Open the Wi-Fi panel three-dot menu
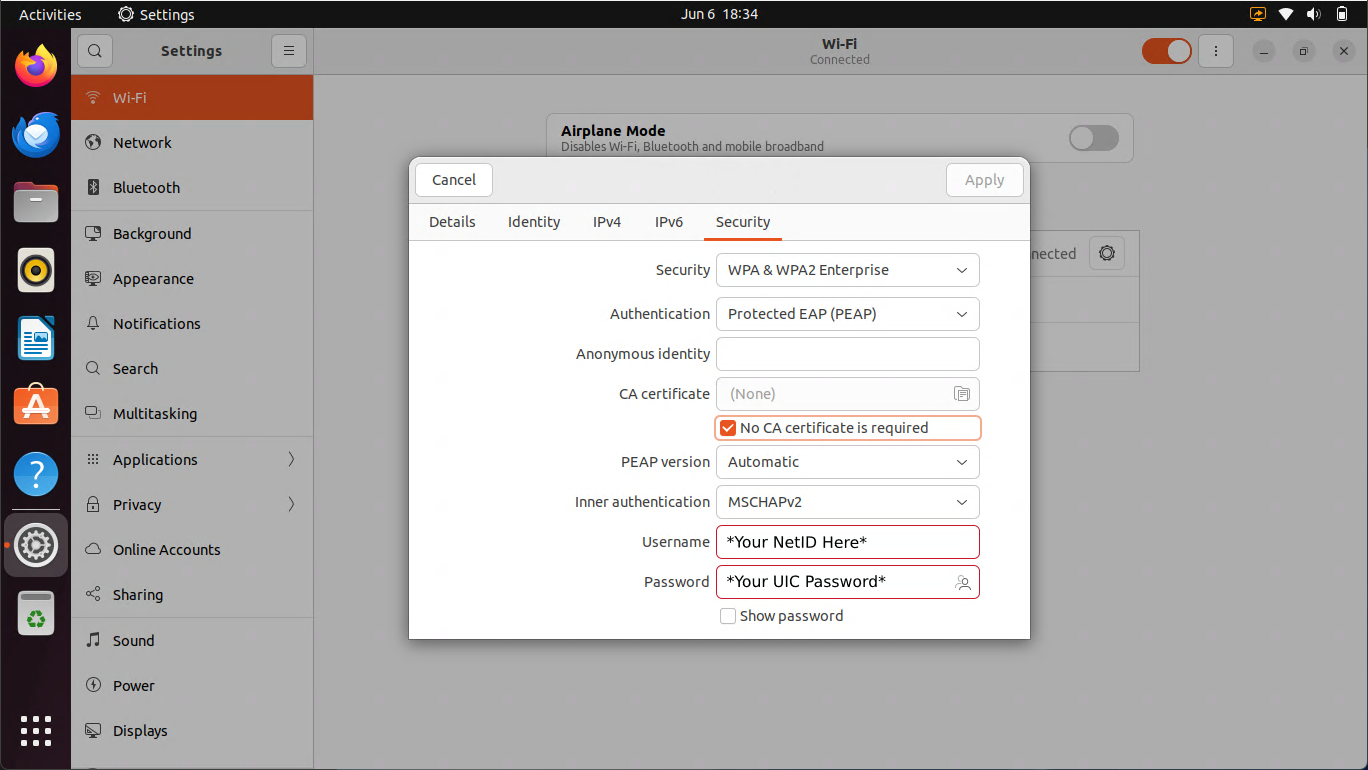Viewport: 1368px width, 770px height. pos(1216,51)
